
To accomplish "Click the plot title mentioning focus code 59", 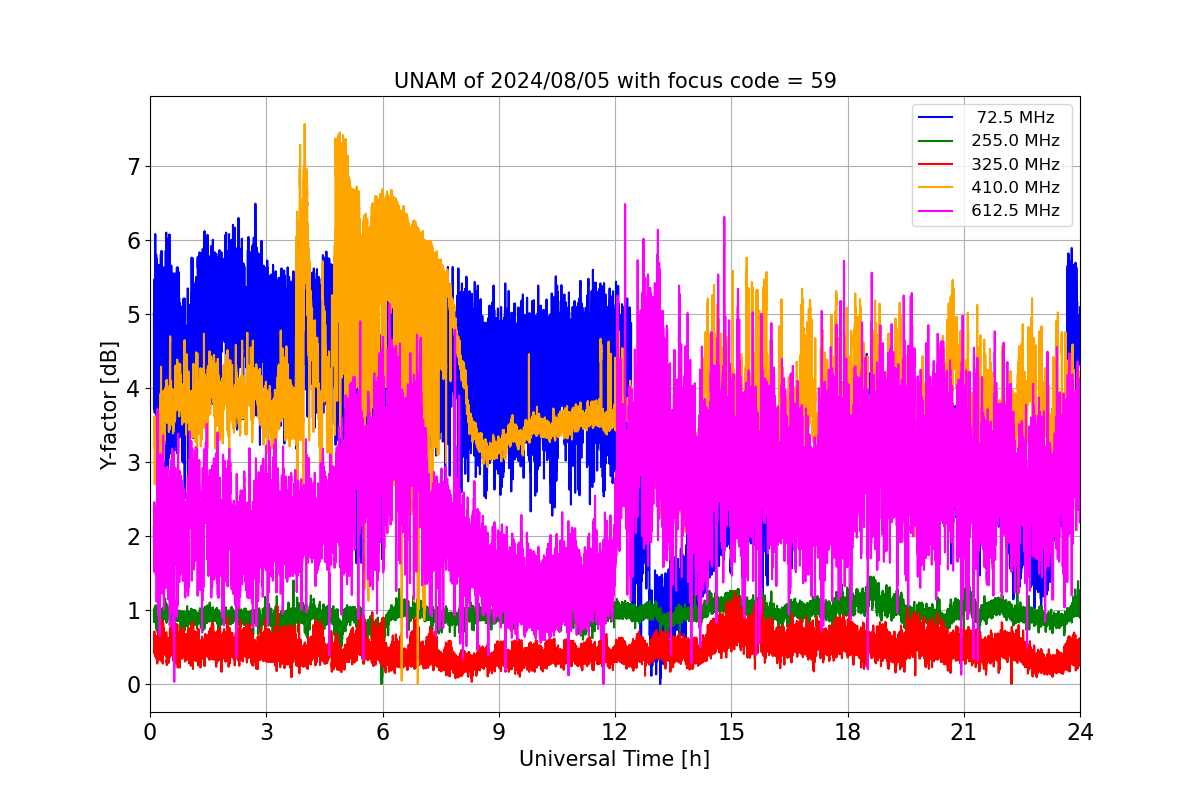I will click(615, 81).
